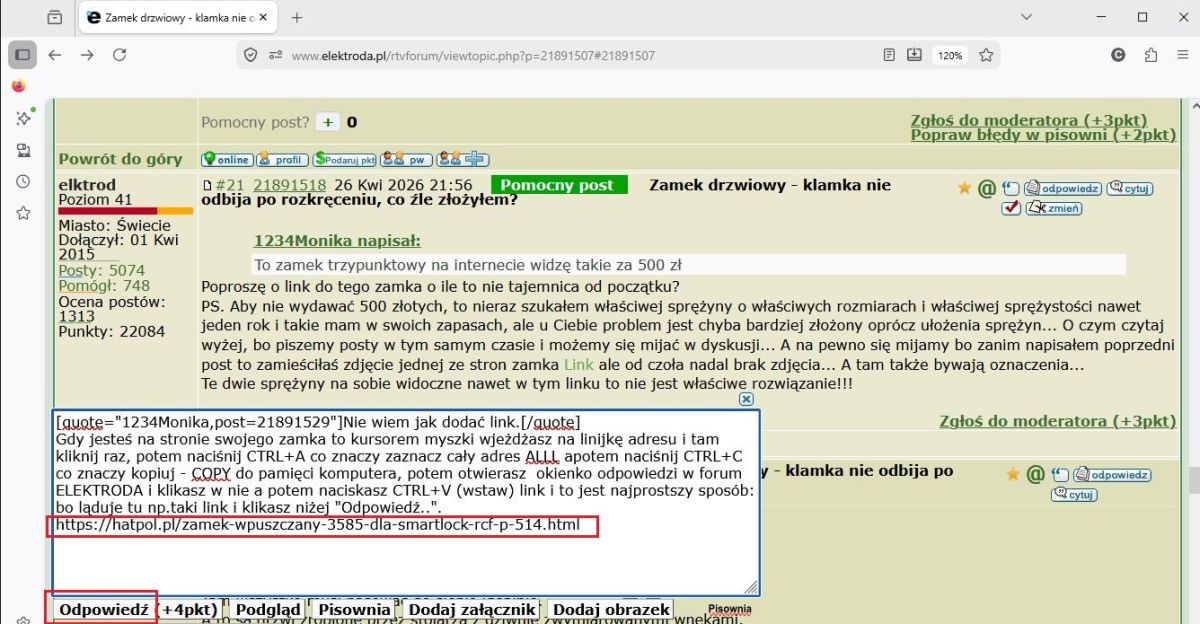The image size is (1200, 624).
Task: Click Podgląd preview button
Action: [267, 609]
